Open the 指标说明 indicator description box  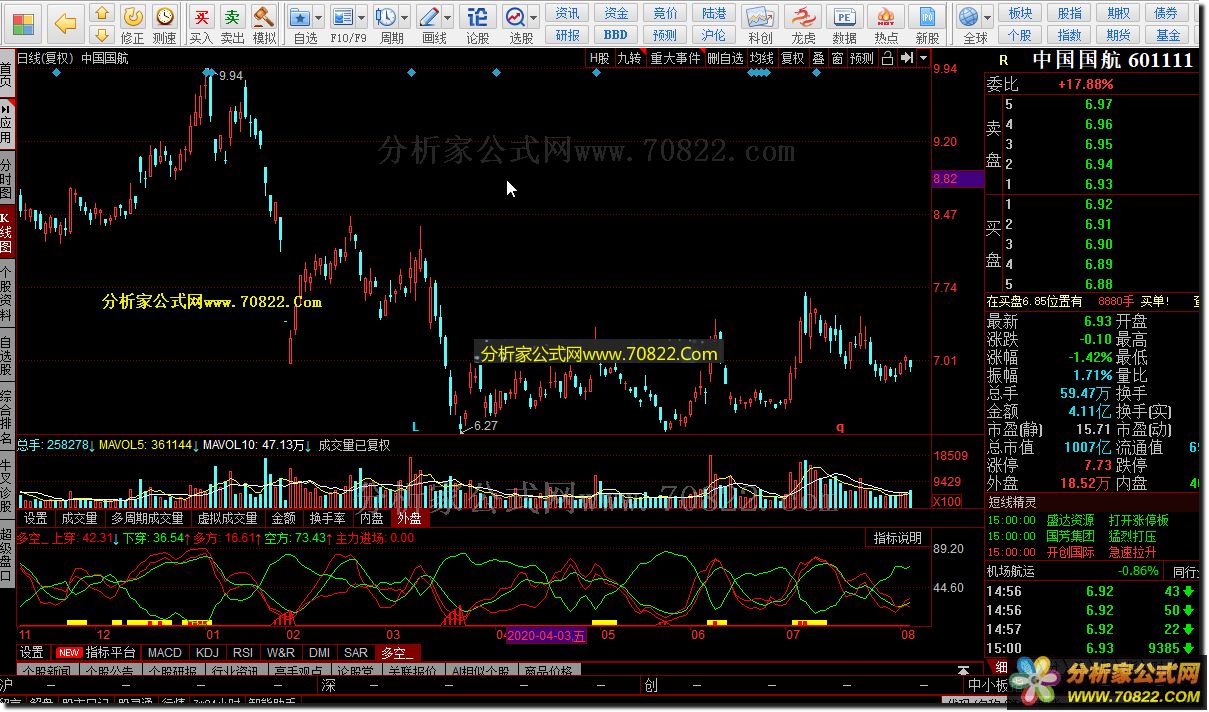pos(897,537)
